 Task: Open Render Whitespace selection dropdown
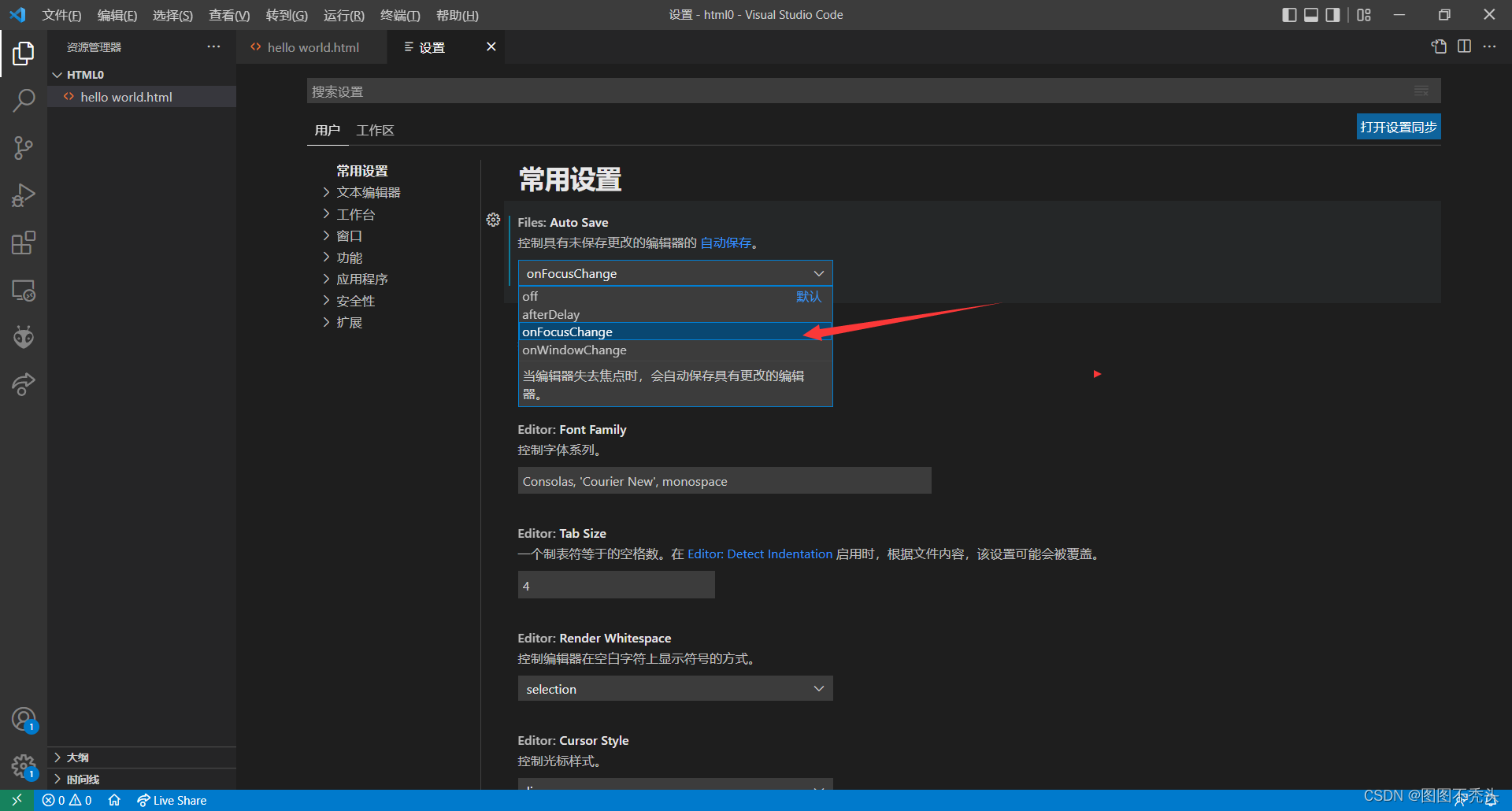(675, 689)
